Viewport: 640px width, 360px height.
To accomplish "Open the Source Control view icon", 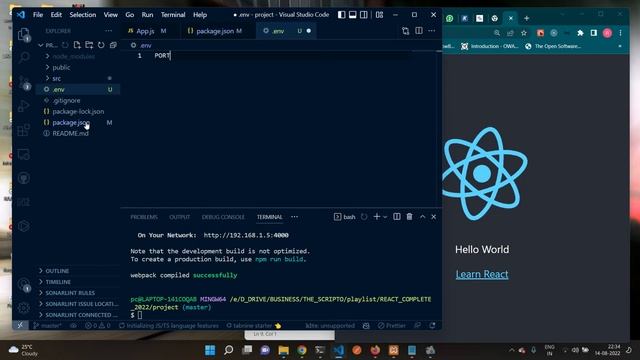I will click(x=24, y=82).
